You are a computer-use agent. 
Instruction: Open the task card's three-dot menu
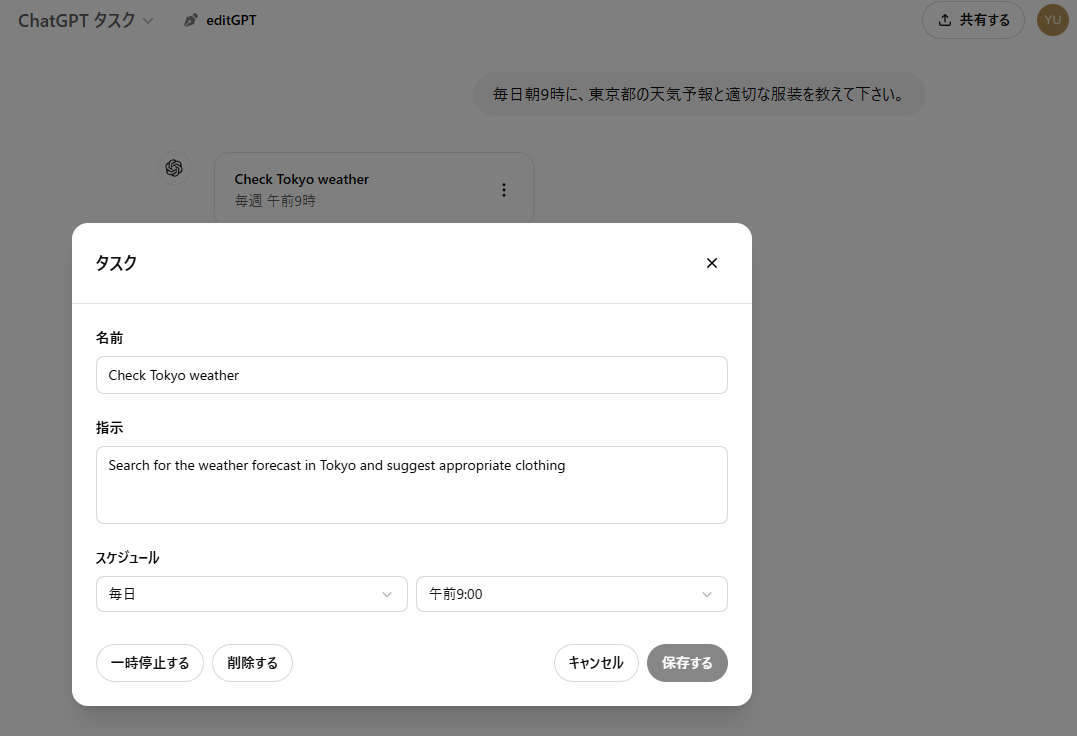pyautogui.click(x=504, y=188)
